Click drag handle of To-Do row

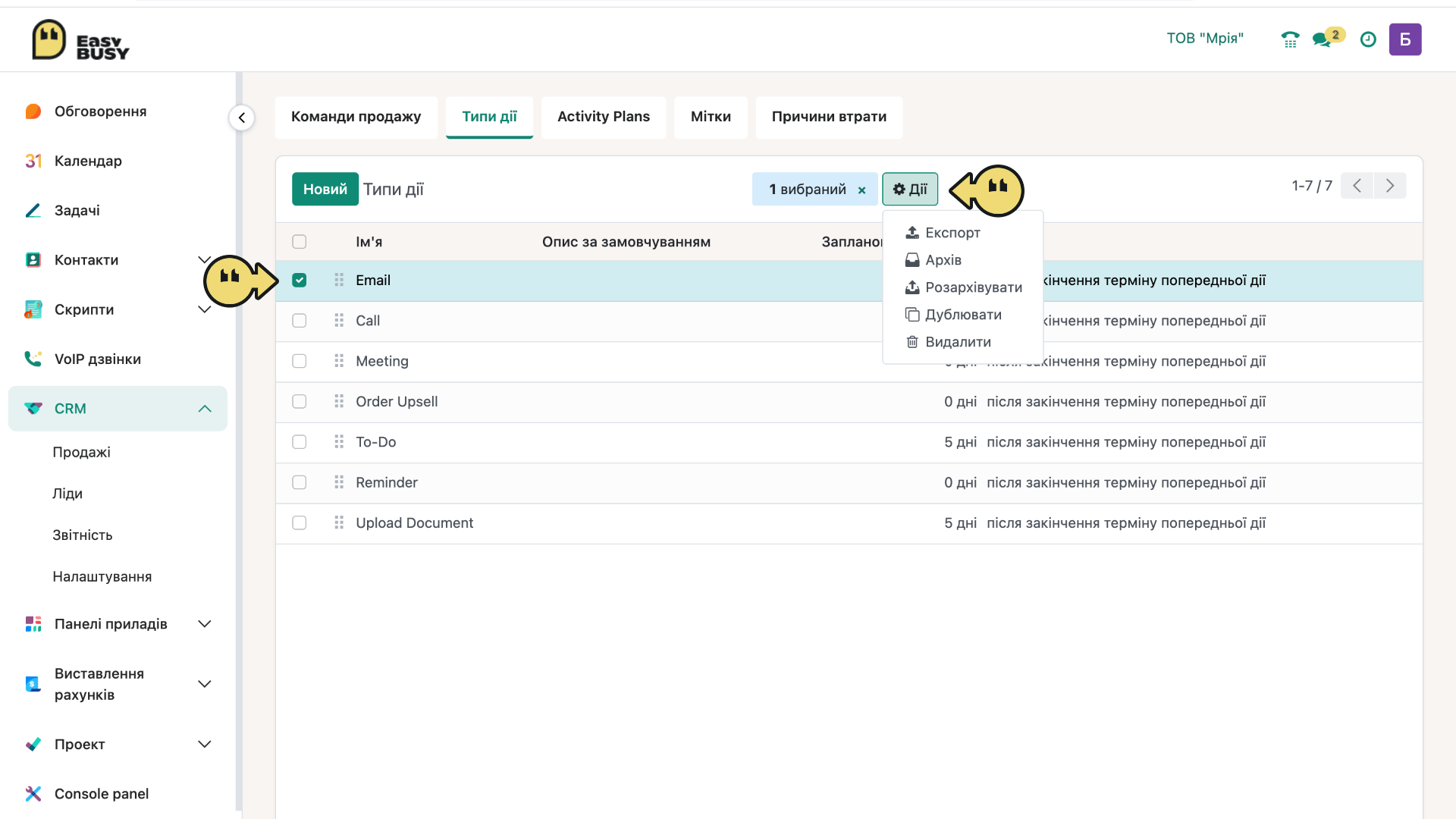tap(339, 442)
